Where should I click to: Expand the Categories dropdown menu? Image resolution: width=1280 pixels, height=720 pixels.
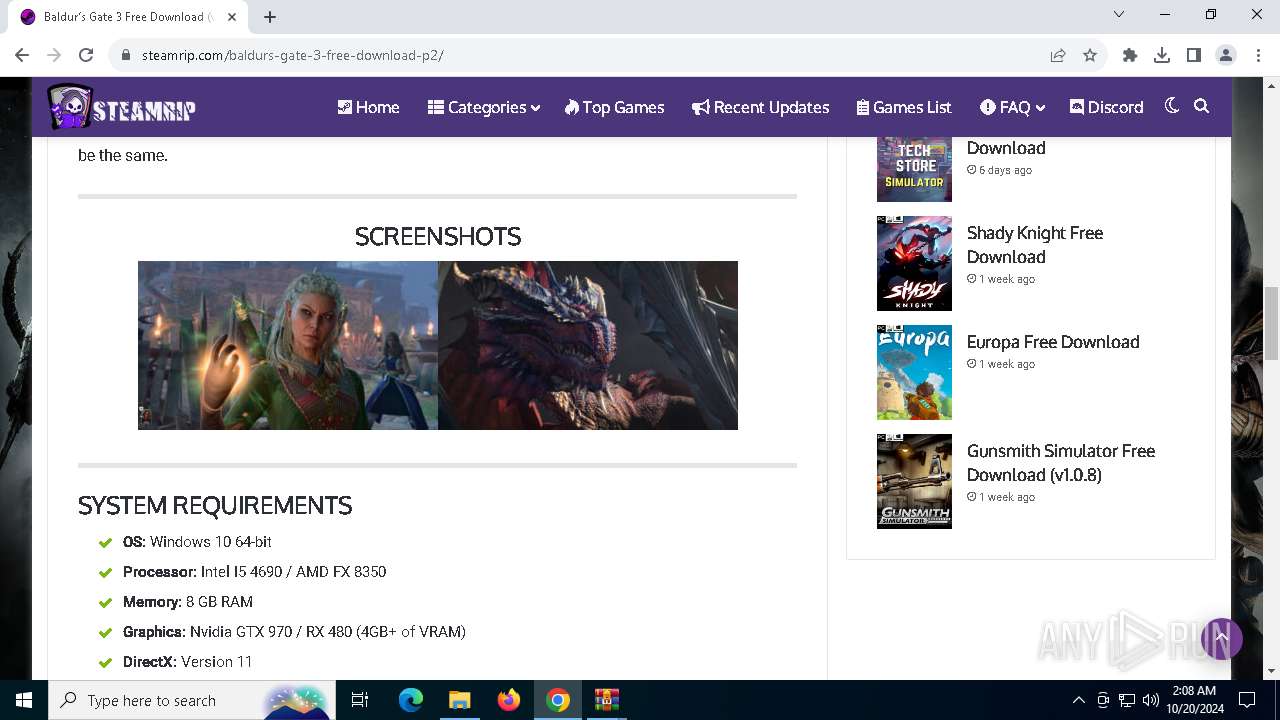[484, 107]
